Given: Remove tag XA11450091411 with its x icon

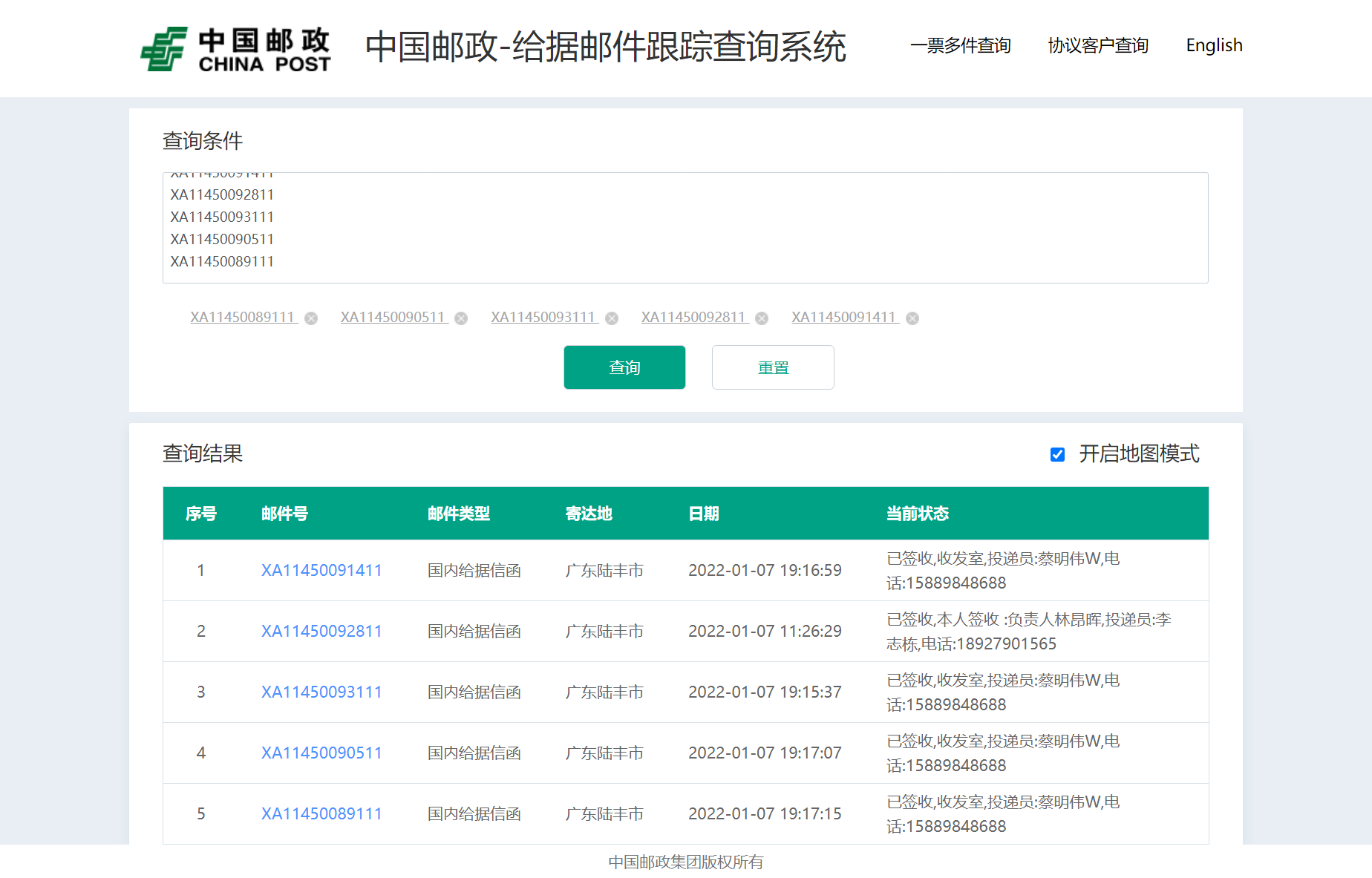Looking at the screenshot, I should 912,318.
